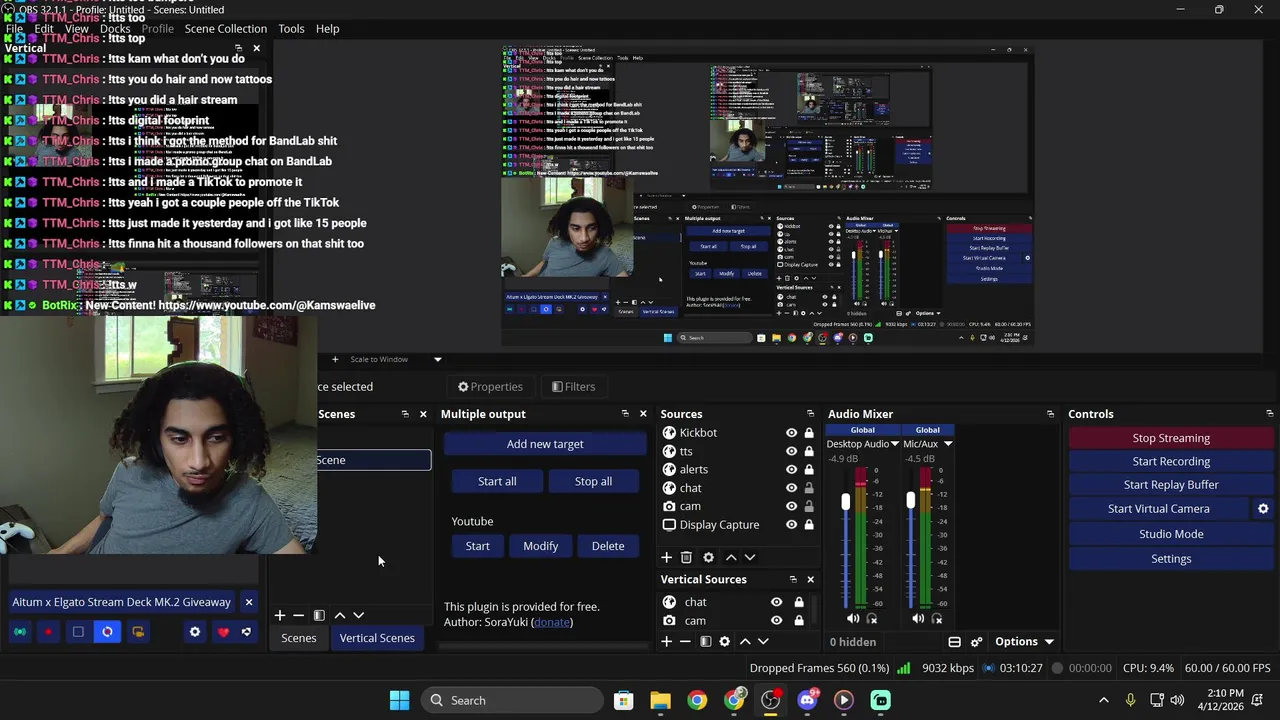Mute the Desktop Audio speaker

[x=853, y=619]
